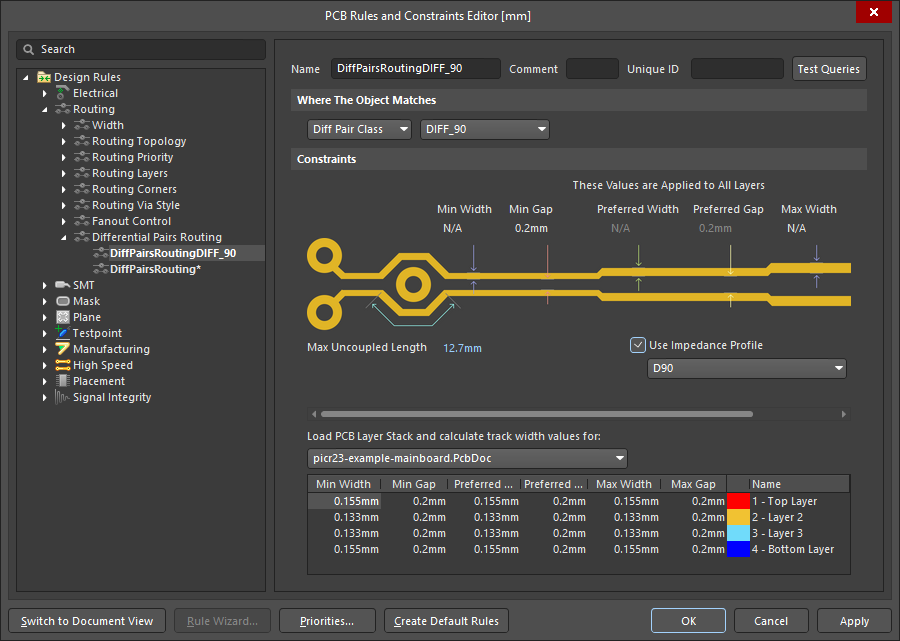The width and height of the screenshot is (900, 641).
Task: Select the Fanout Control item
Action: [131, 221]
